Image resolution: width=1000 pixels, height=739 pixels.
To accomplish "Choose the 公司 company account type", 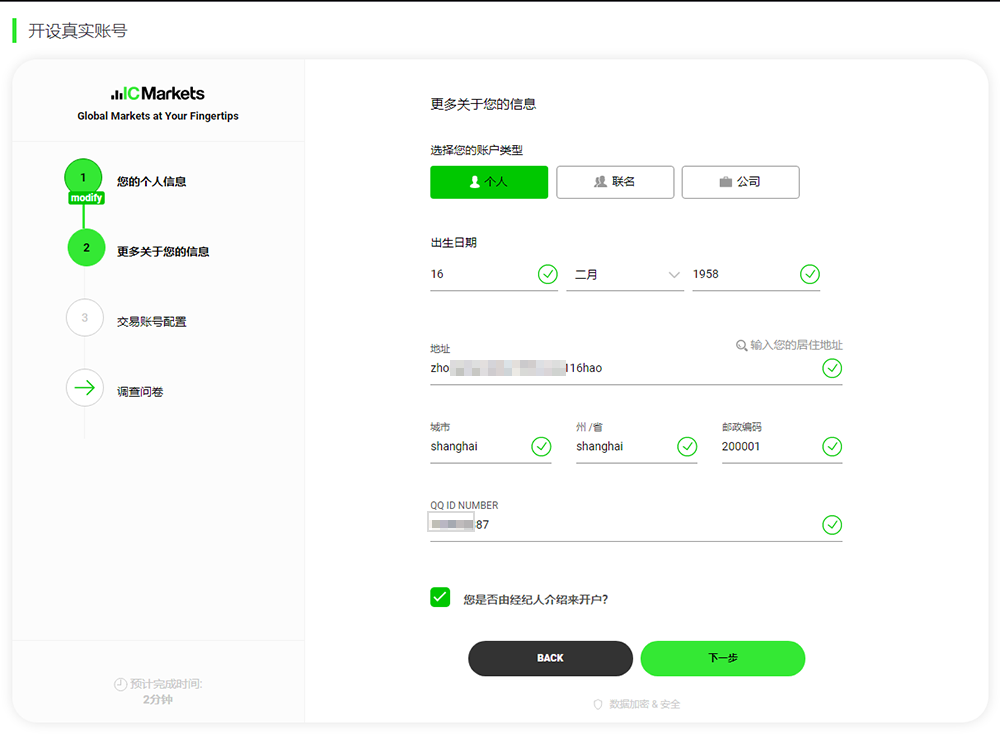I will (x=740, y=182).
